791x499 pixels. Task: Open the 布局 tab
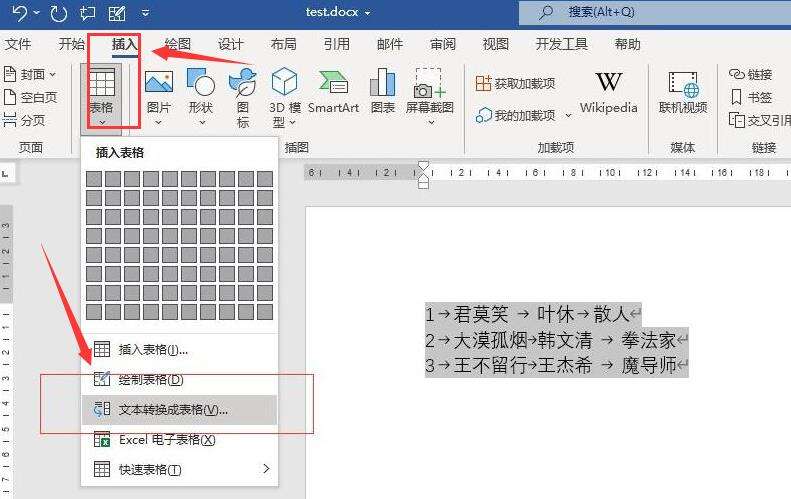pos(284,44)
